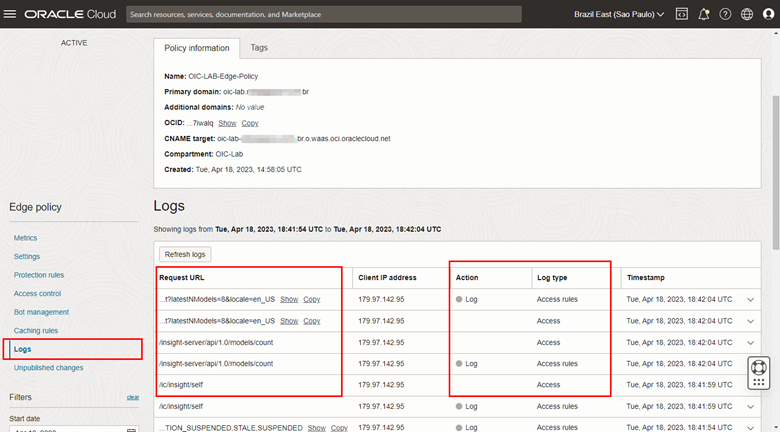Open the user profile avatar icon
Viewport: 780px width, 432px height.
[769, 14]
